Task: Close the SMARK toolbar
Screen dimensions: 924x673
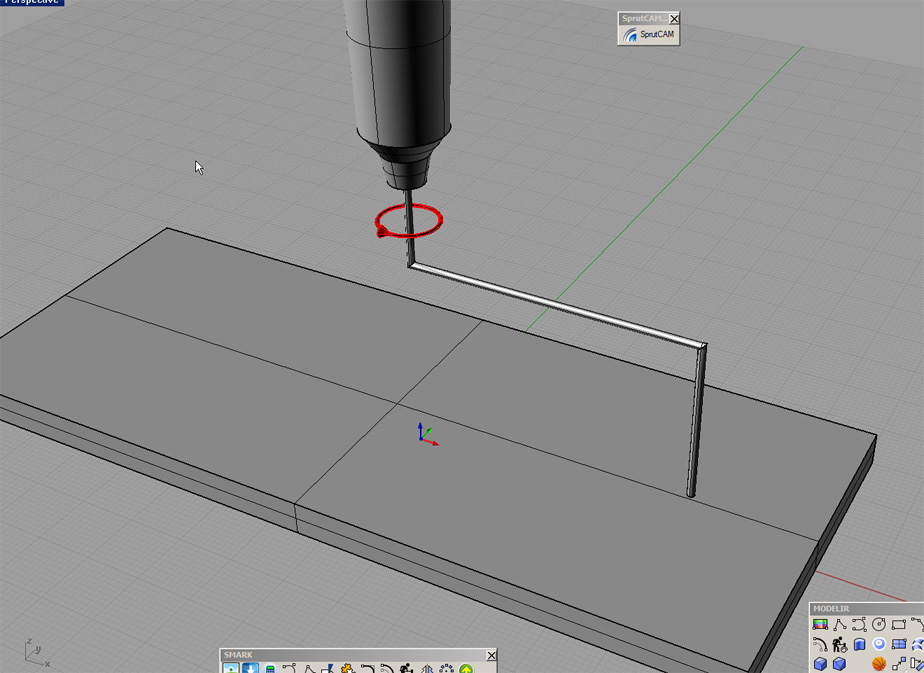Action: point(491,656)
